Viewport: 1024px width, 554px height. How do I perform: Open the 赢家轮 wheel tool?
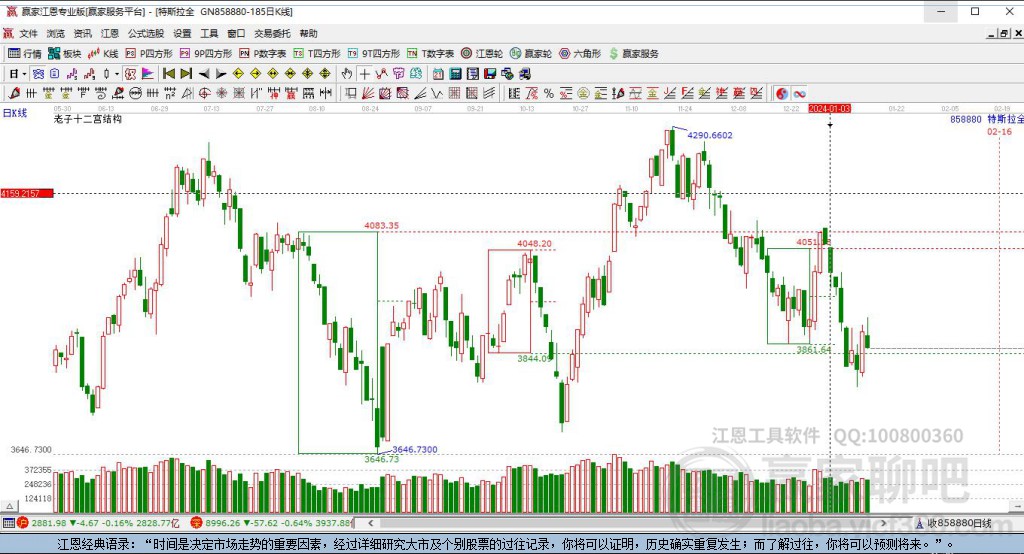[x=531, y=54]
